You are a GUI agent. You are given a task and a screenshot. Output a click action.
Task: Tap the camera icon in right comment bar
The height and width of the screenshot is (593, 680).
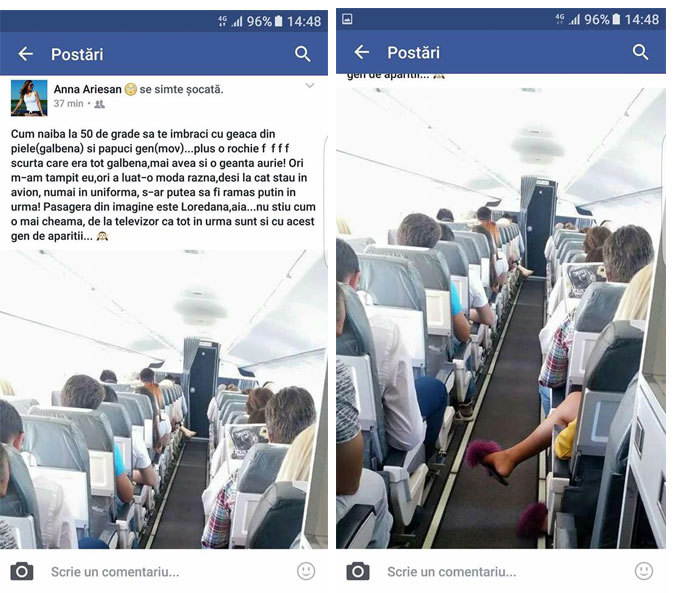358,571
